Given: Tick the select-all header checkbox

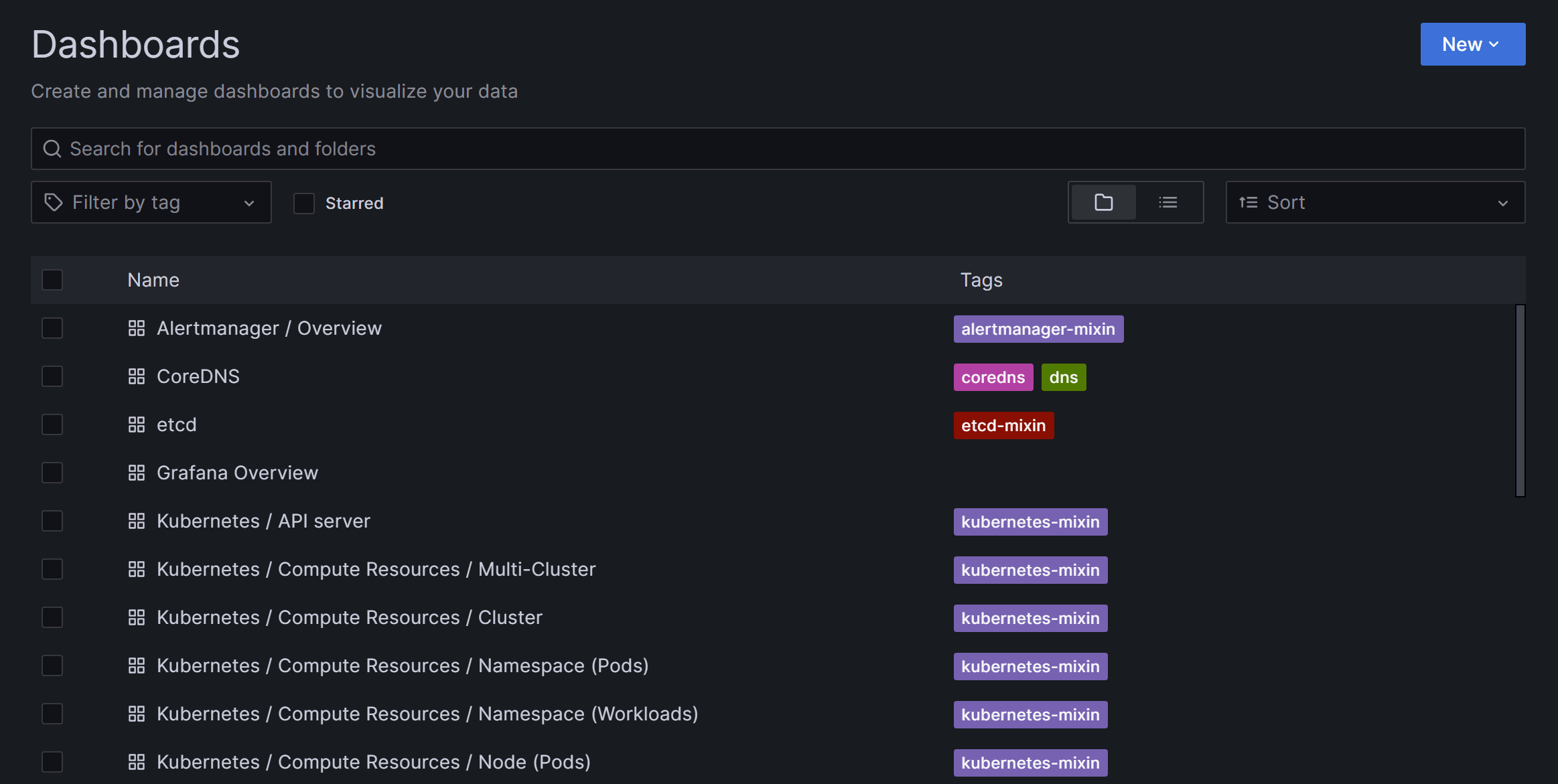Looking at the screenshot, I should (52, 280).
